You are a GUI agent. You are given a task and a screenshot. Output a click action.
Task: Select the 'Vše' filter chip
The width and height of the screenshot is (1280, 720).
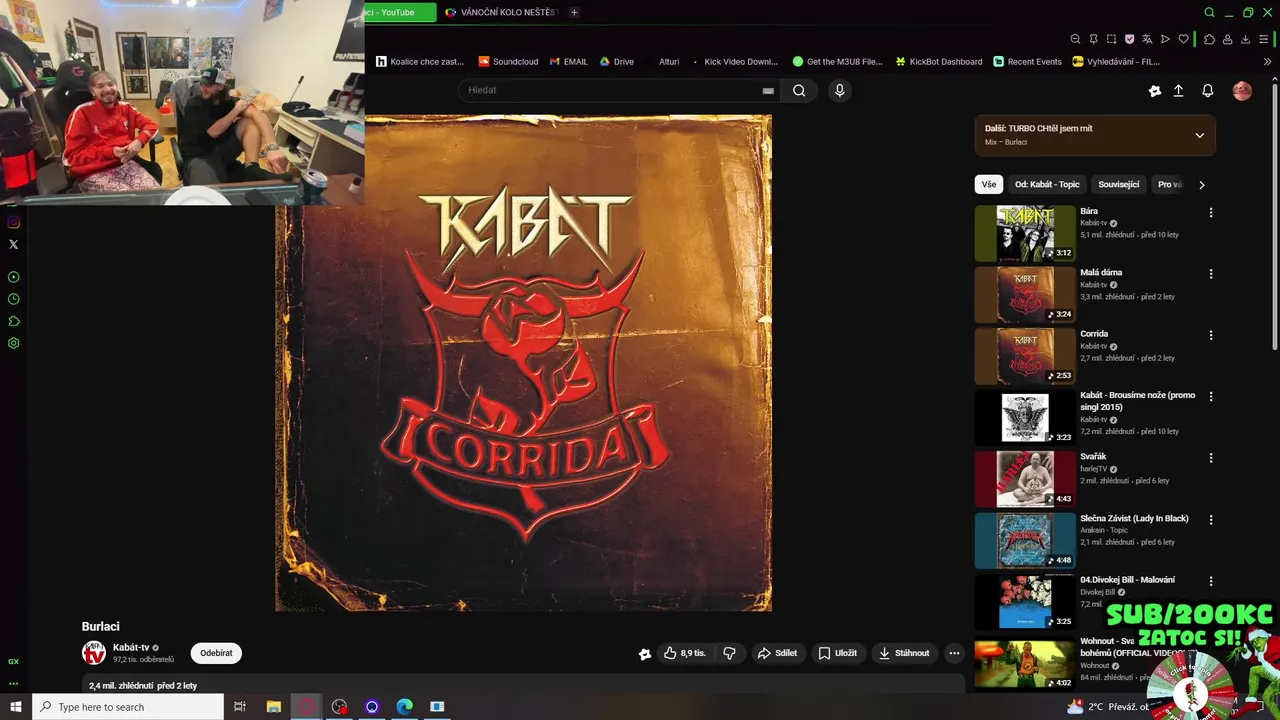(x=989, y=185)
